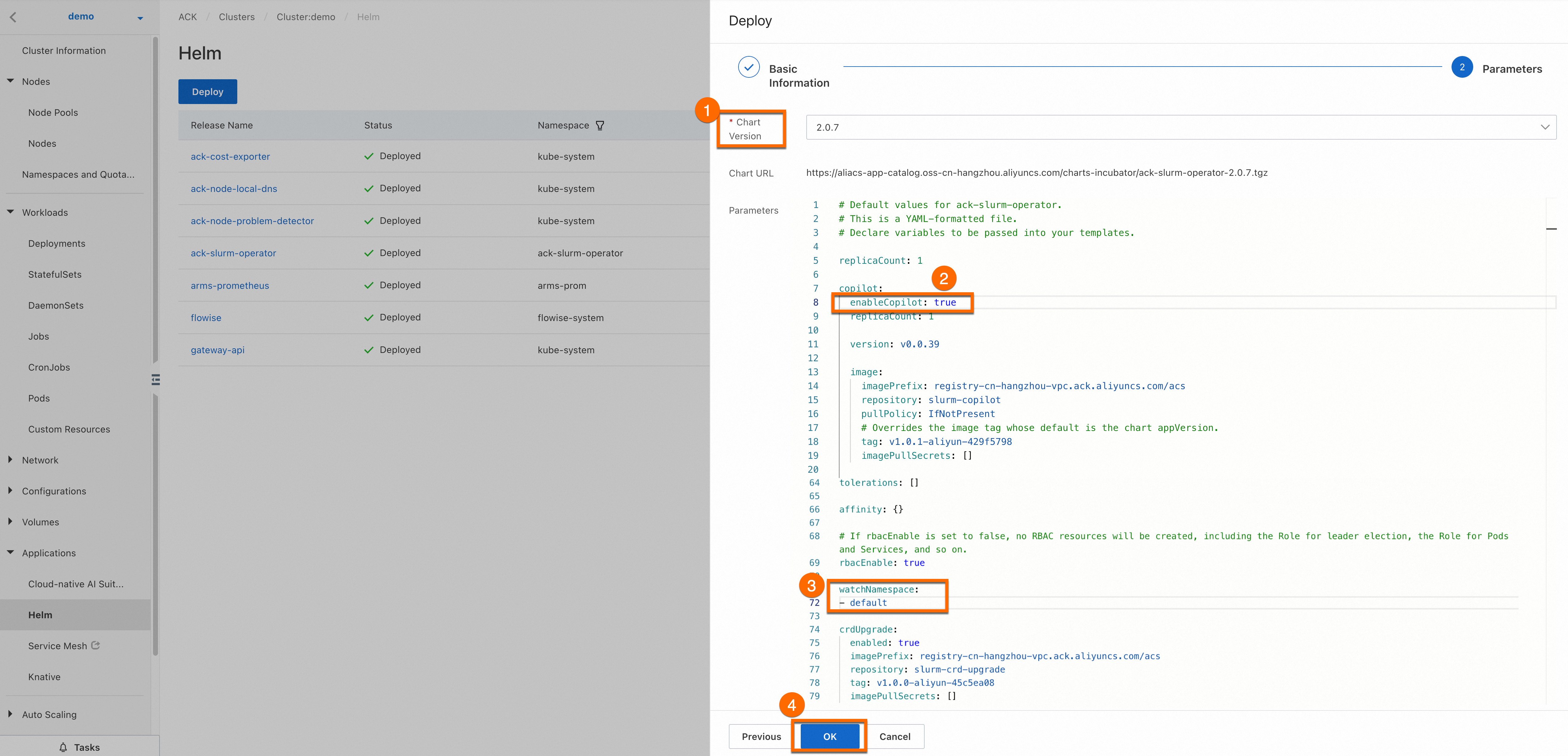Click the parameters editor vertical scrollbar
The image size is (1568, 756).
1551,229
